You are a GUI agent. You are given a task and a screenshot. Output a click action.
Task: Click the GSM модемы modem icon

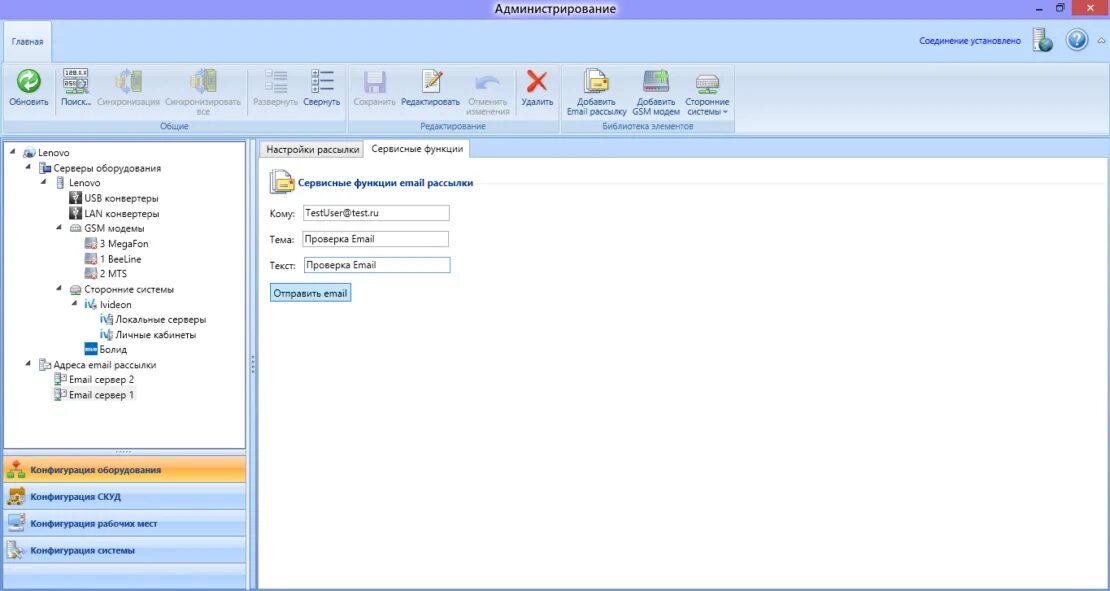(76, 229)
